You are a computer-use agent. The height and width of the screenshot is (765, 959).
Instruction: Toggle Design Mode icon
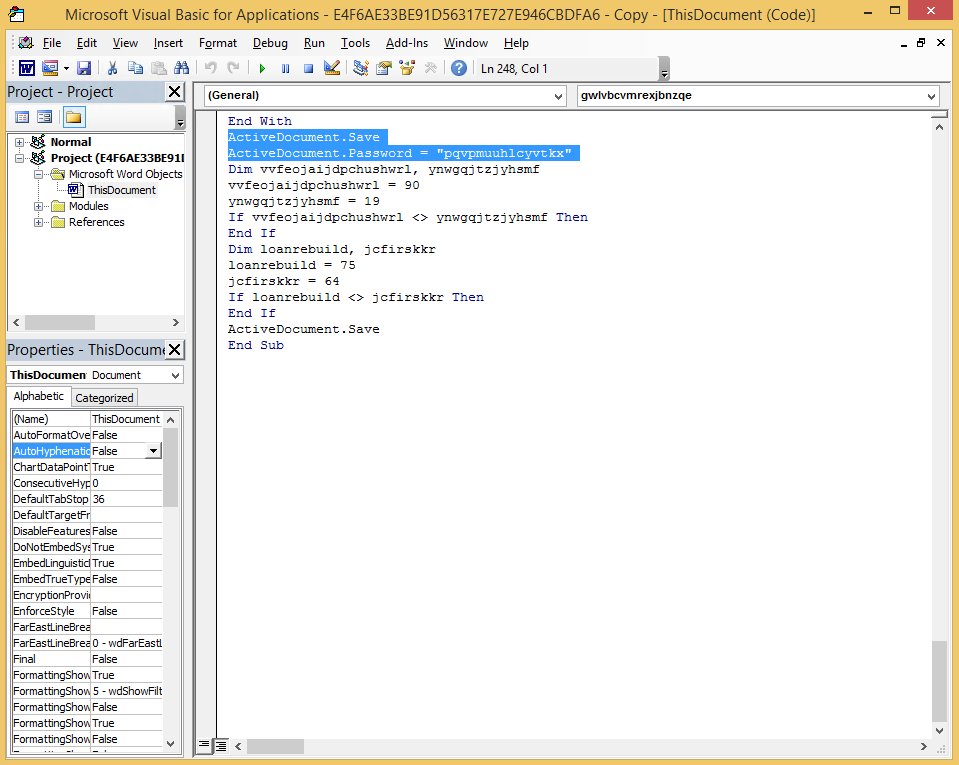[331, 68]
